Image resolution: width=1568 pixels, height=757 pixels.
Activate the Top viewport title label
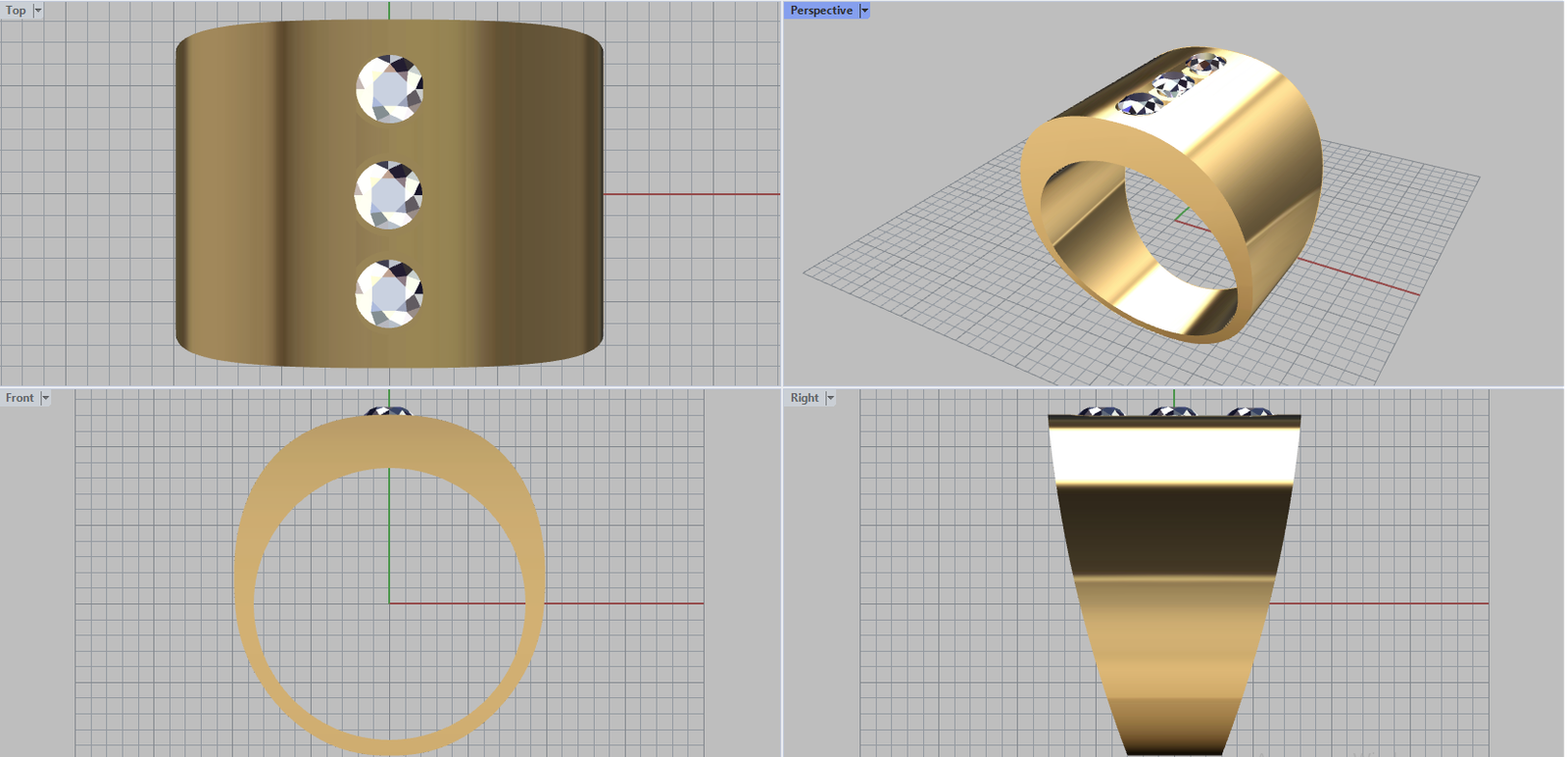[x=16, y=11]
